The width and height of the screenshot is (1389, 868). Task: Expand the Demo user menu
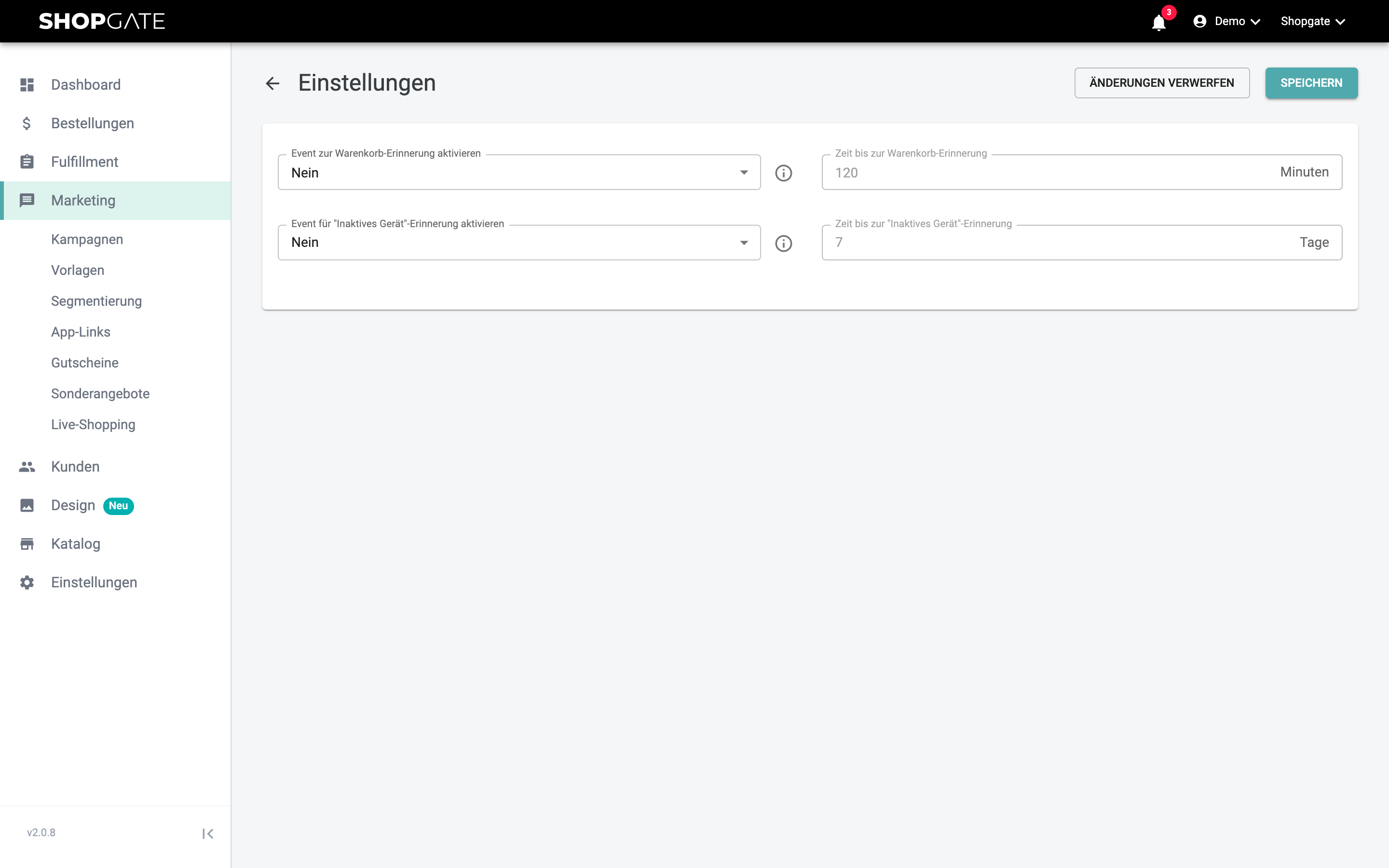(1227, 21)
